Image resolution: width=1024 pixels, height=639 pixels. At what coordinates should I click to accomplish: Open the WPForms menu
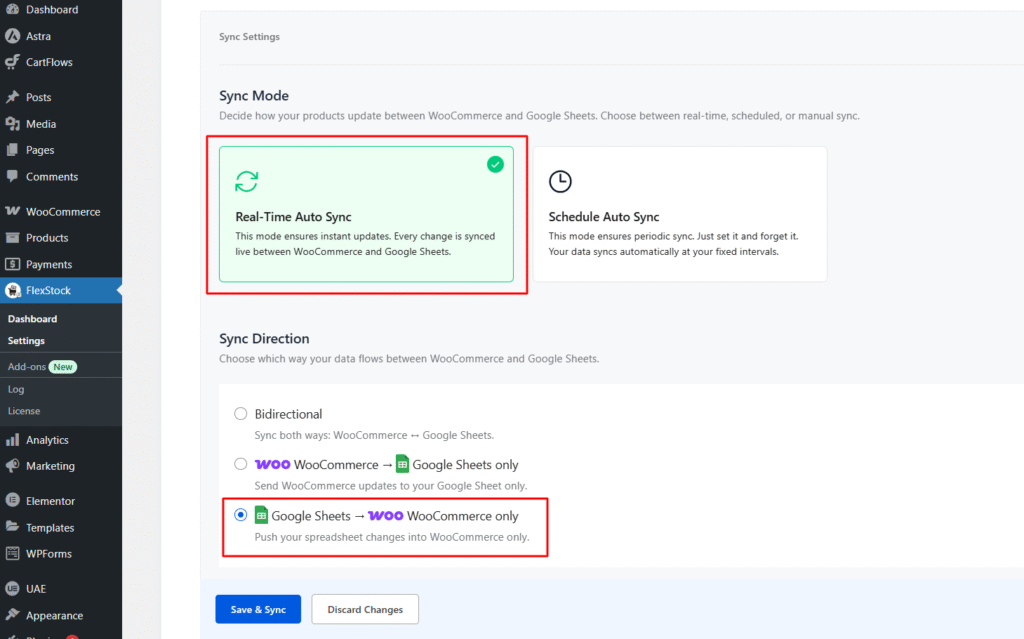point(61,553)
